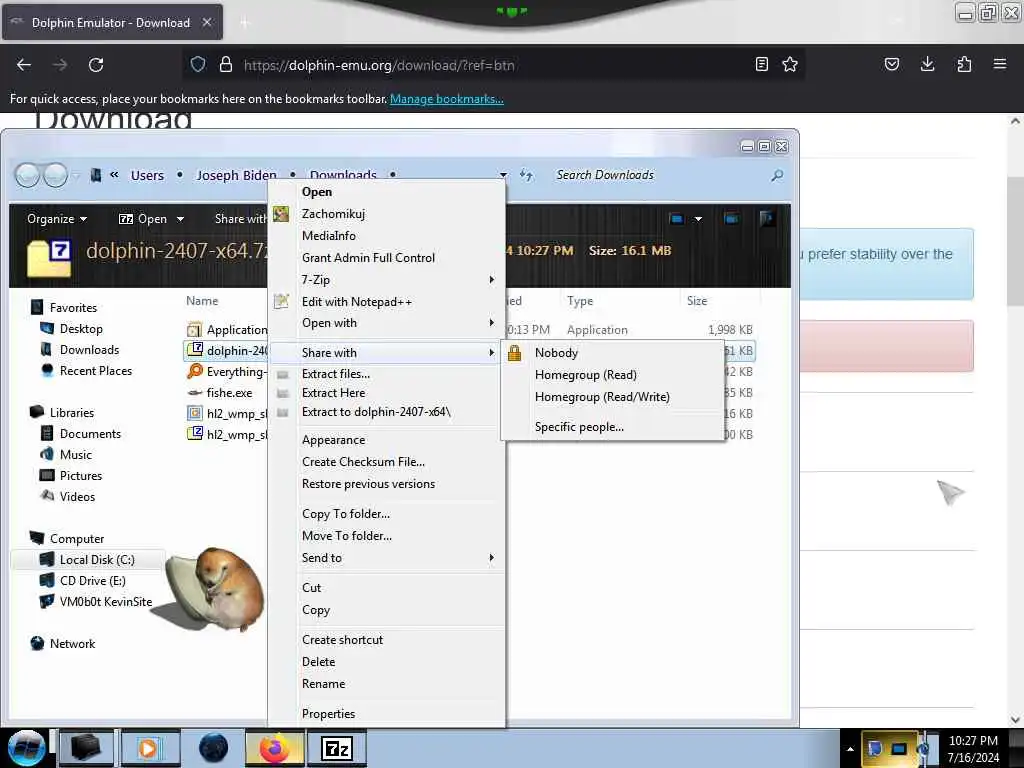Choose Extract to dolphin-2407-x64\
This screenshot has height=768, width=1024.
click(x=387, y=412)
